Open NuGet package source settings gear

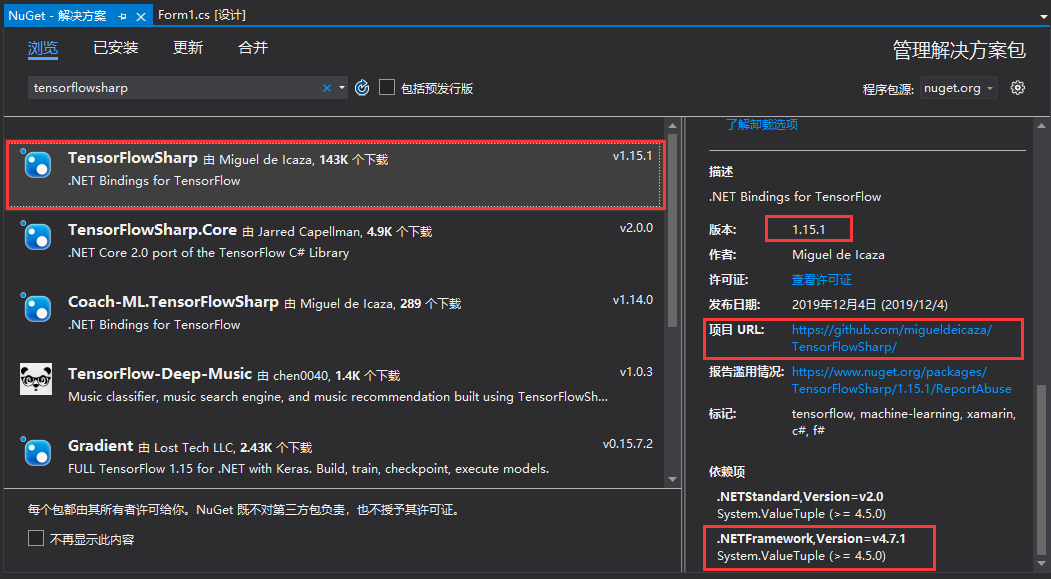pos(1017,87)
